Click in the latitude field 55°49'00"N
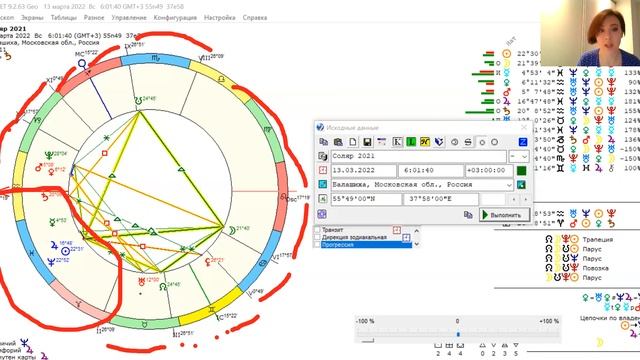 coord(366,199)
